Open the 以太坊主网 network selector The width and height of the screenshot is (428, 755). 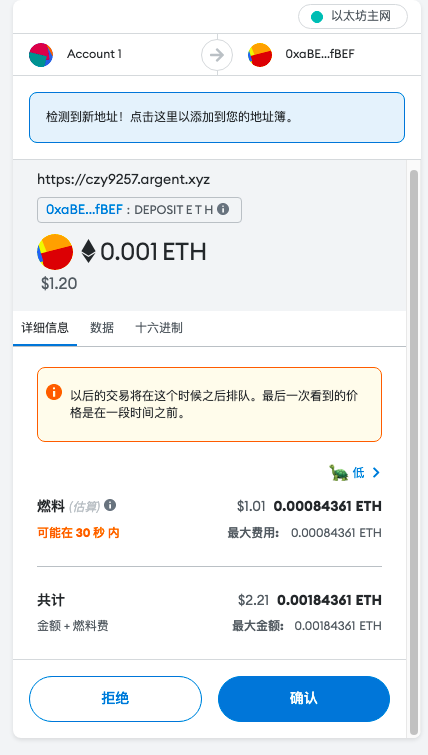[x=353, y=17]
